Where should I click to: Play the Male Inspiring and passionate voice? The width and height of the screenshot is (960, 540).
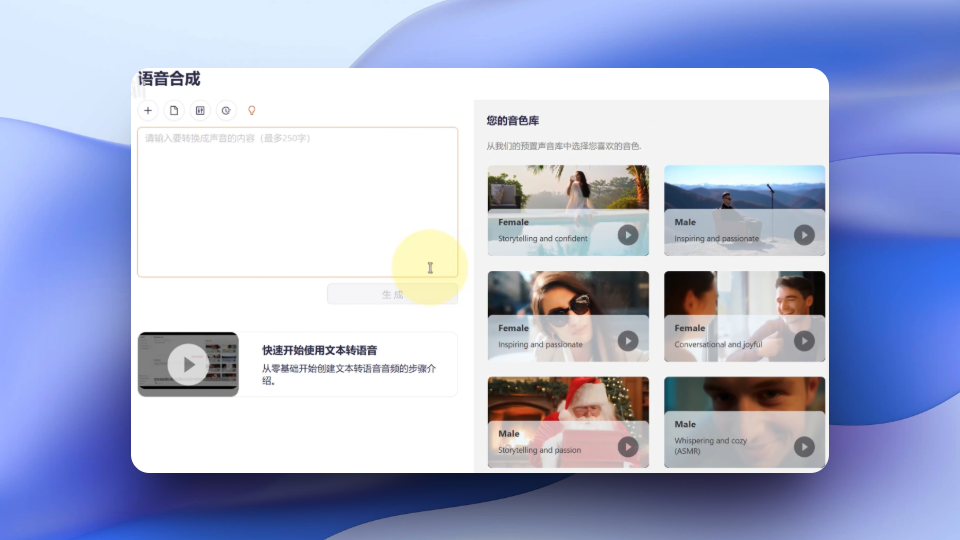click(x=804, y=235)
